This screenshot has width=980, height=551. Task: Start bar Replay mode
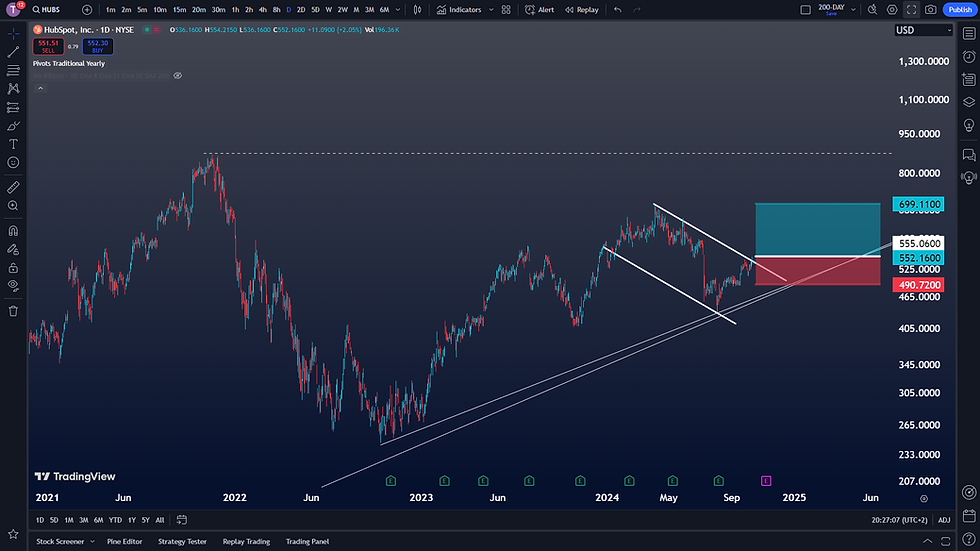coord(582,9)
